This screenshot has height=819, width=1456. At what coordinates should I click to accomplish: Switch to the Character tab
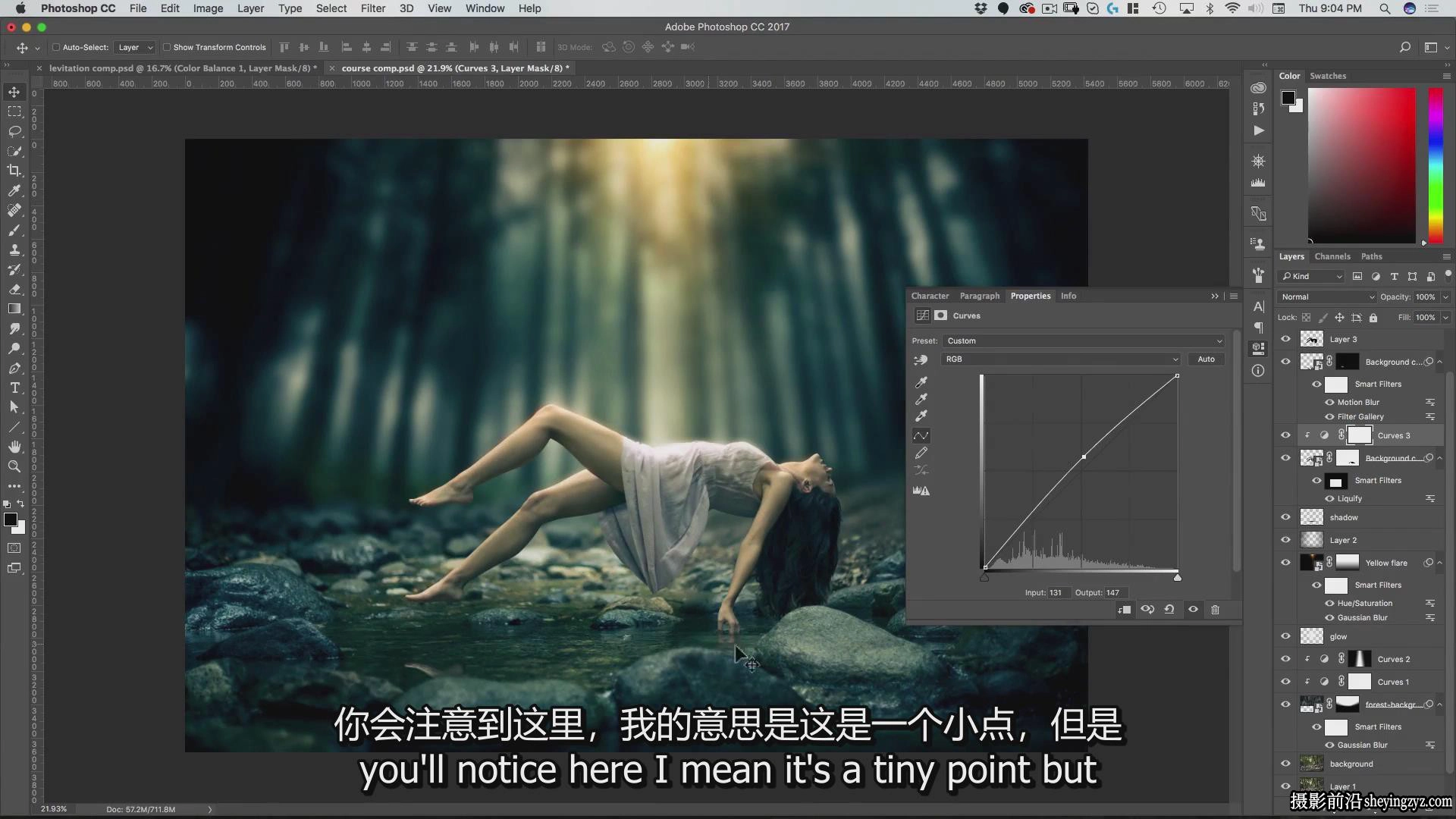930,296
